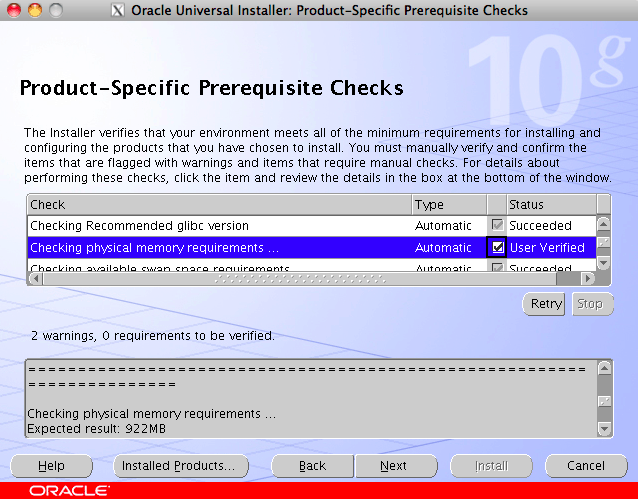The height and width of the screenshot is (499, 638).
Task: Toggle the physical memory requirements checkbox
Action: [x=497, y=247]
